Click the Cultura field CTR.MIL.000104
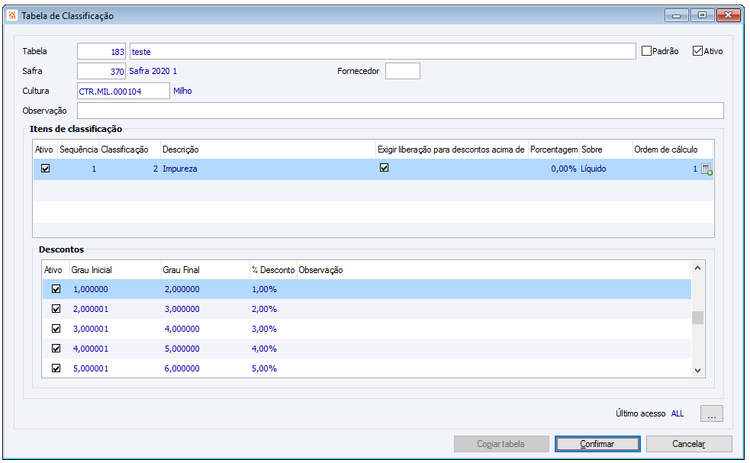 [x=123, y=91]
